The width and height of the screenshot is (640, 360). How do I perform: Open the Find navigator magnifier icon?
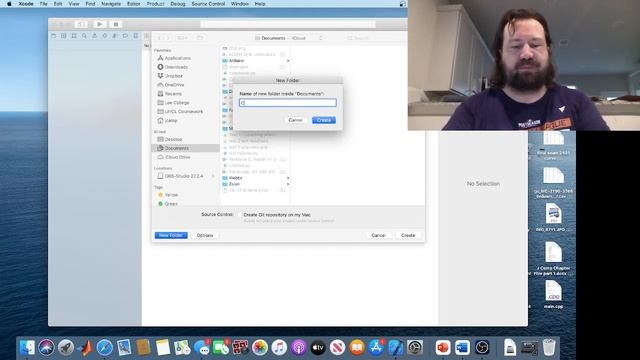(x=84, y=36)
